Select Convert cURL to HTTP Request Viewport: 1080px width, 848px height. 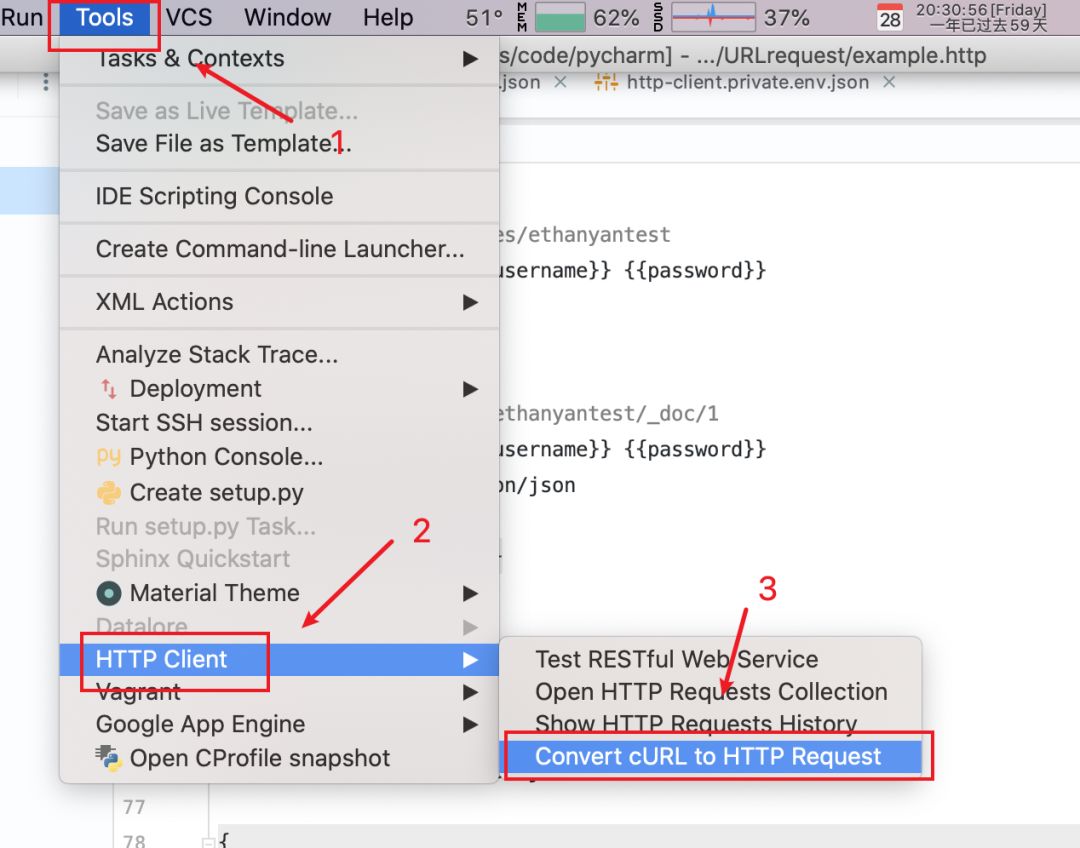(x=710, y=756)
